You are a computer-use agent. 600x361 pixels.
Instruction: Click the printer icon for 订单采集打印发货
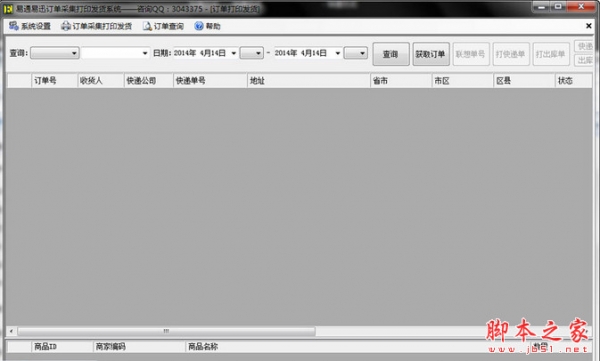pos(66,26)
